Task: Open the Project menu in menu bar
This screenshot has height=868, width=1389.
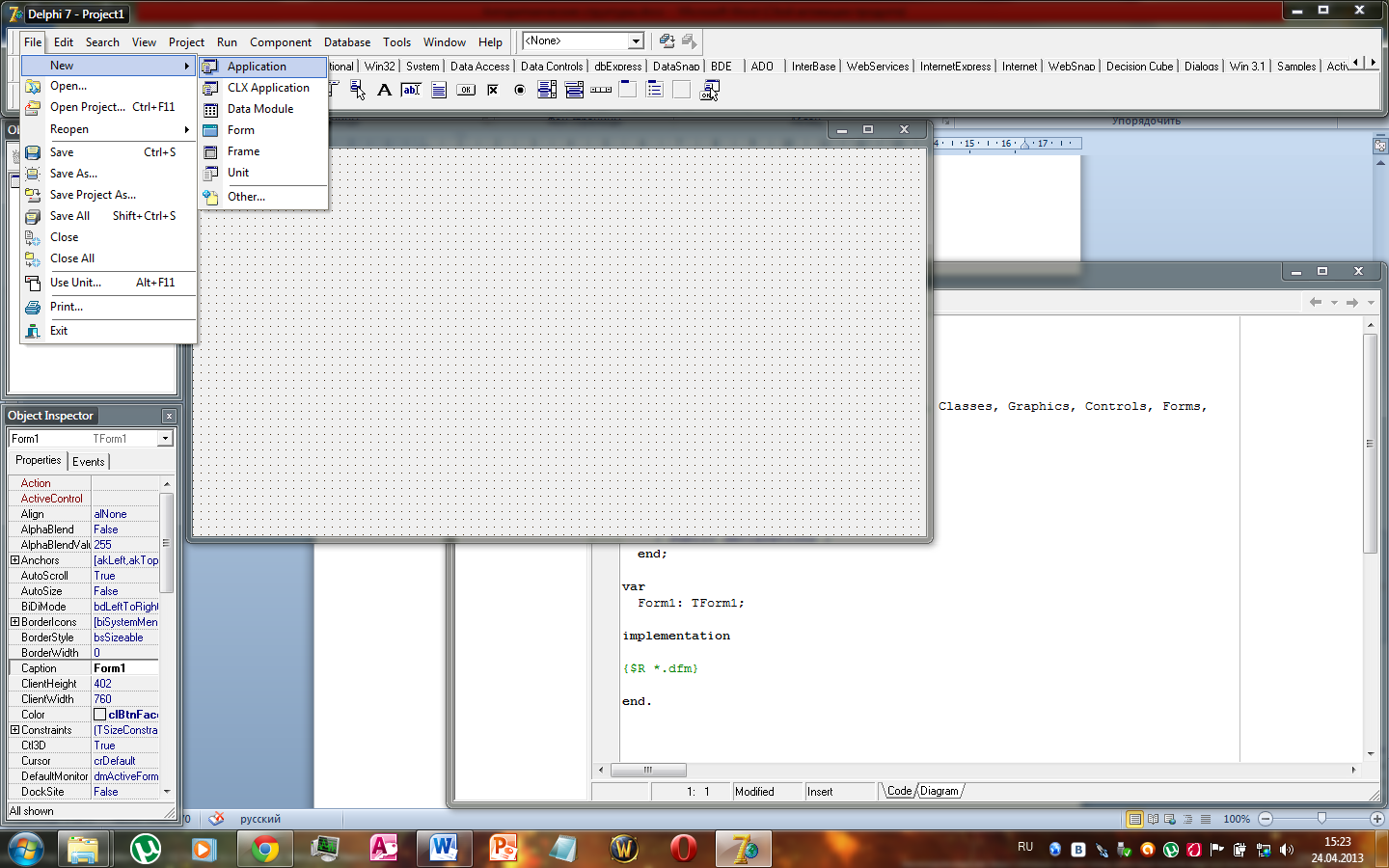Action: point(186,42)
